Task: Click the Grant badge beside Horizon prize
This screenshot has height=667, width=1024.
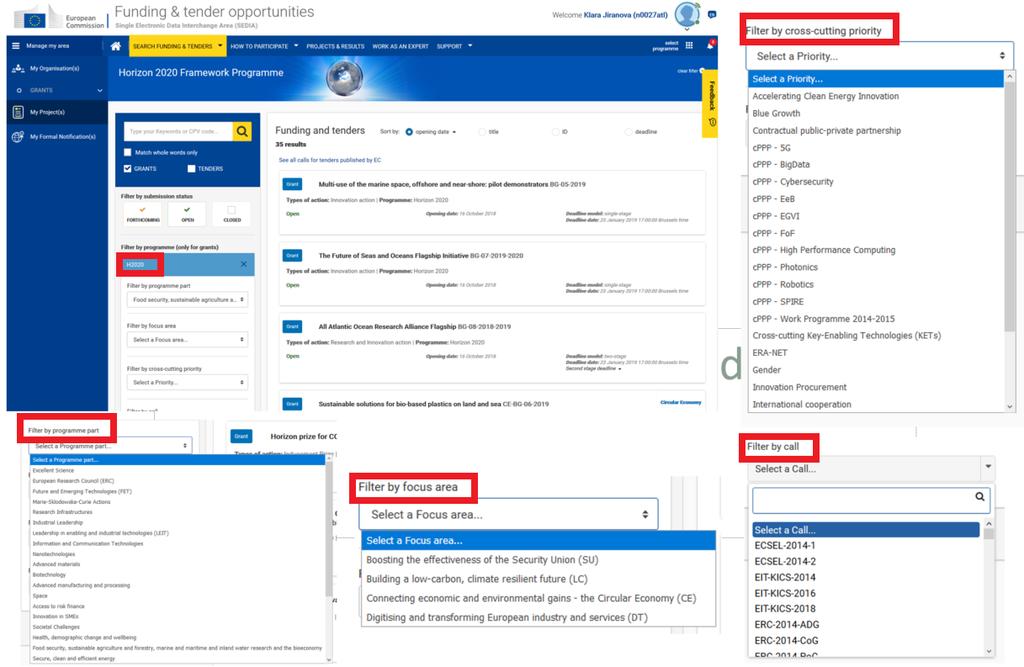Action: pos(241,436)
